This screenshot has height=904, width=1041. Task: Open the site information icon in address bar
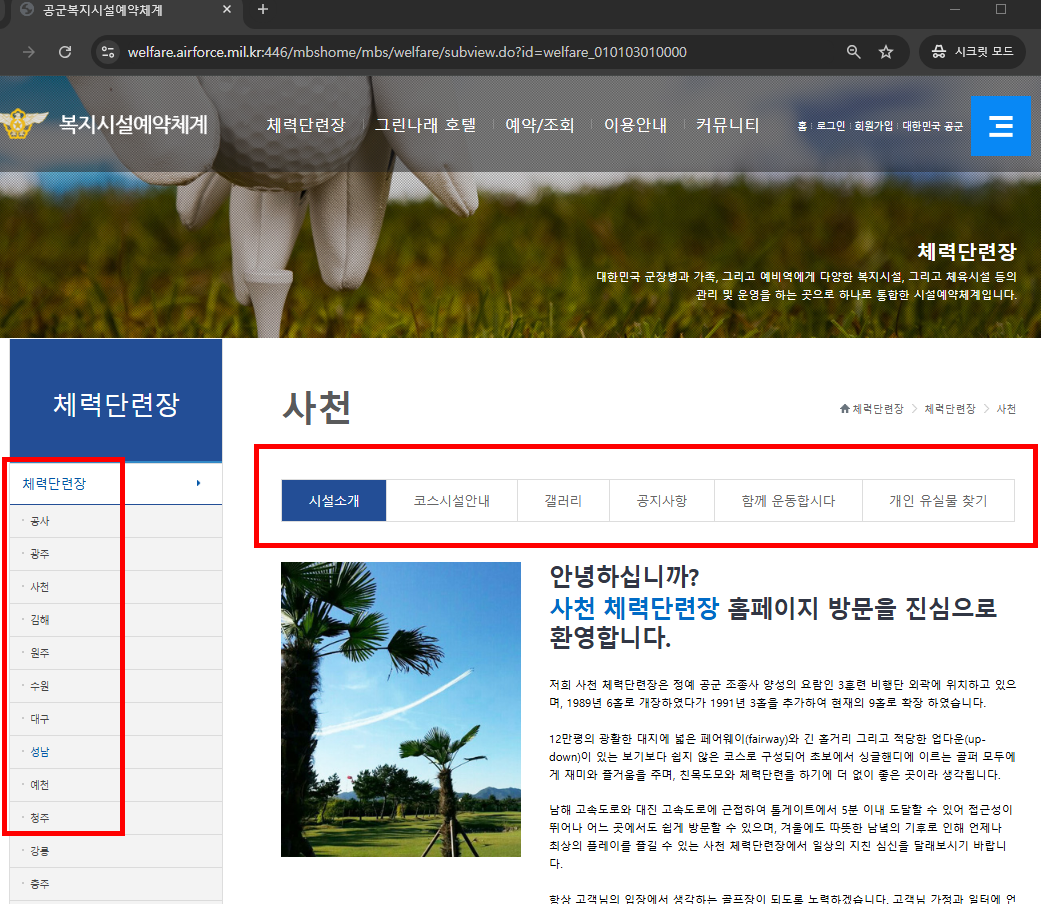107,51
